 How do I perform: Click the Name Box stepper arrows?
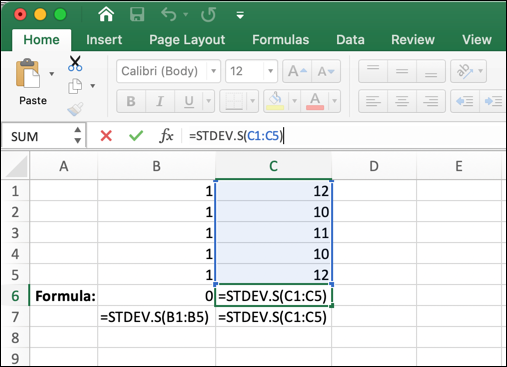click(78, 135)
